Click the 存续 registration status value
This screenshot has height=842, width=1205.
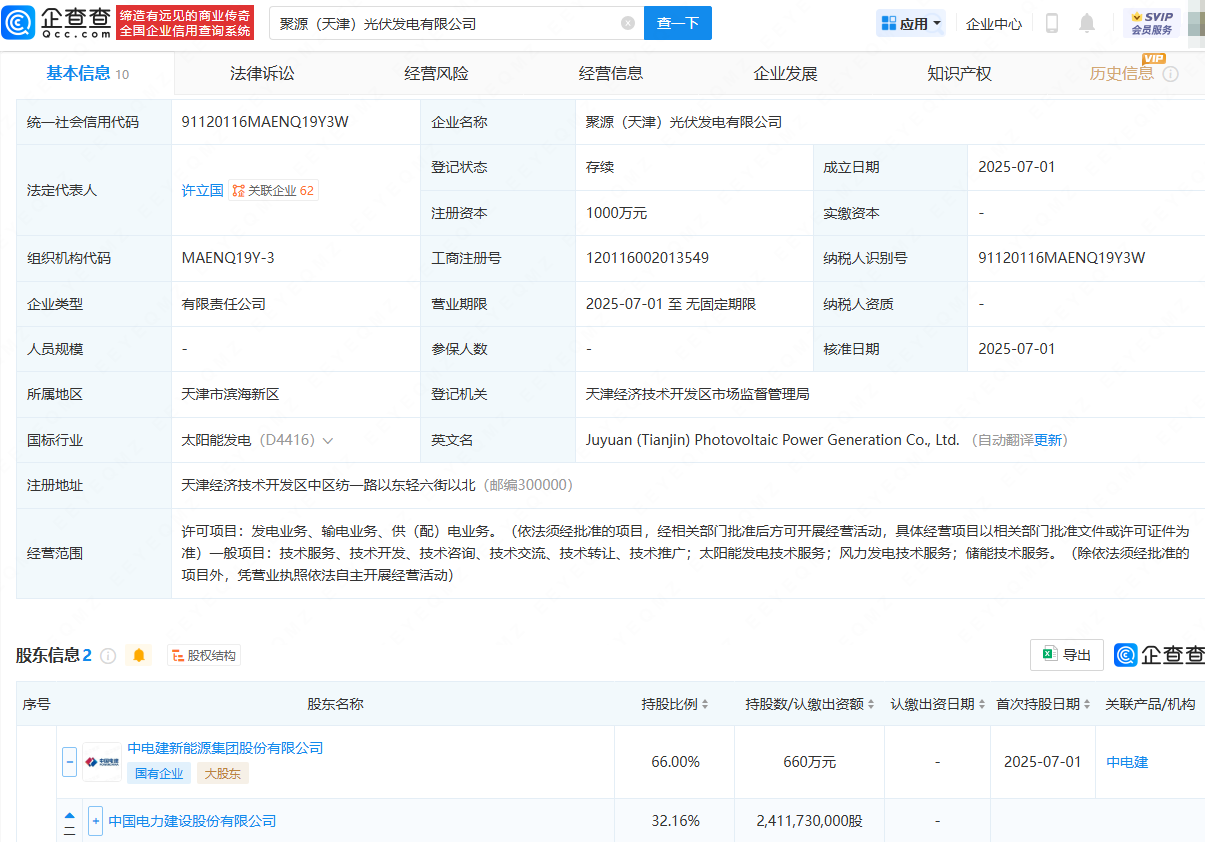(x=600, y=167)
